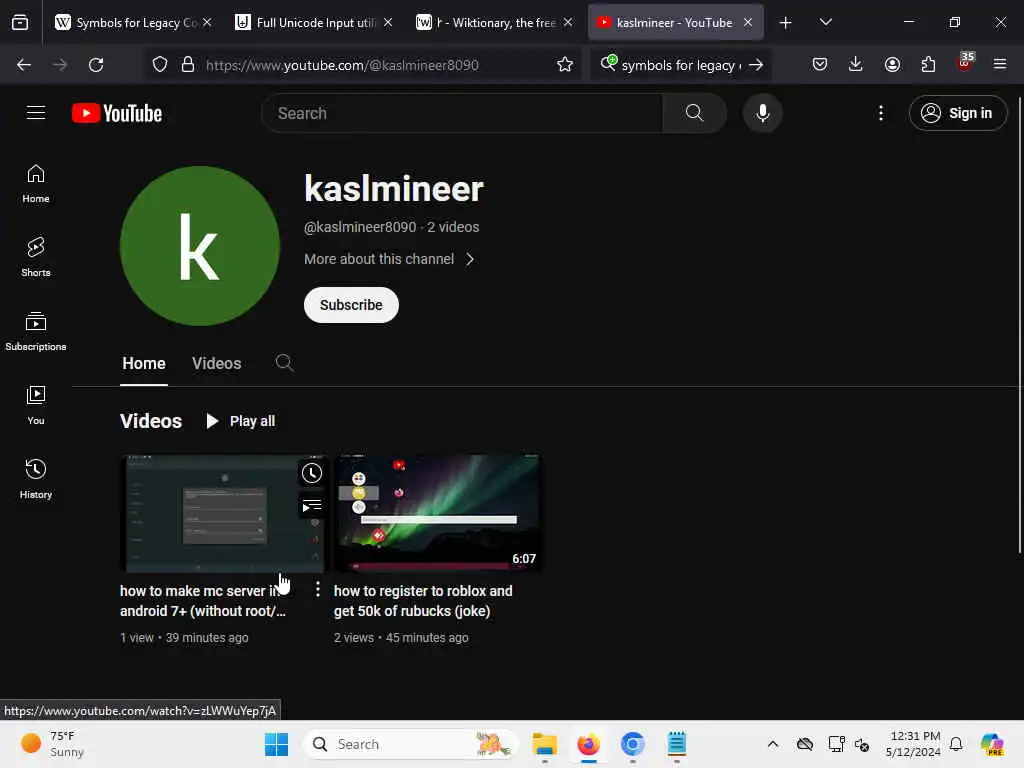Start voice search with the microphone

pos(762,113)
